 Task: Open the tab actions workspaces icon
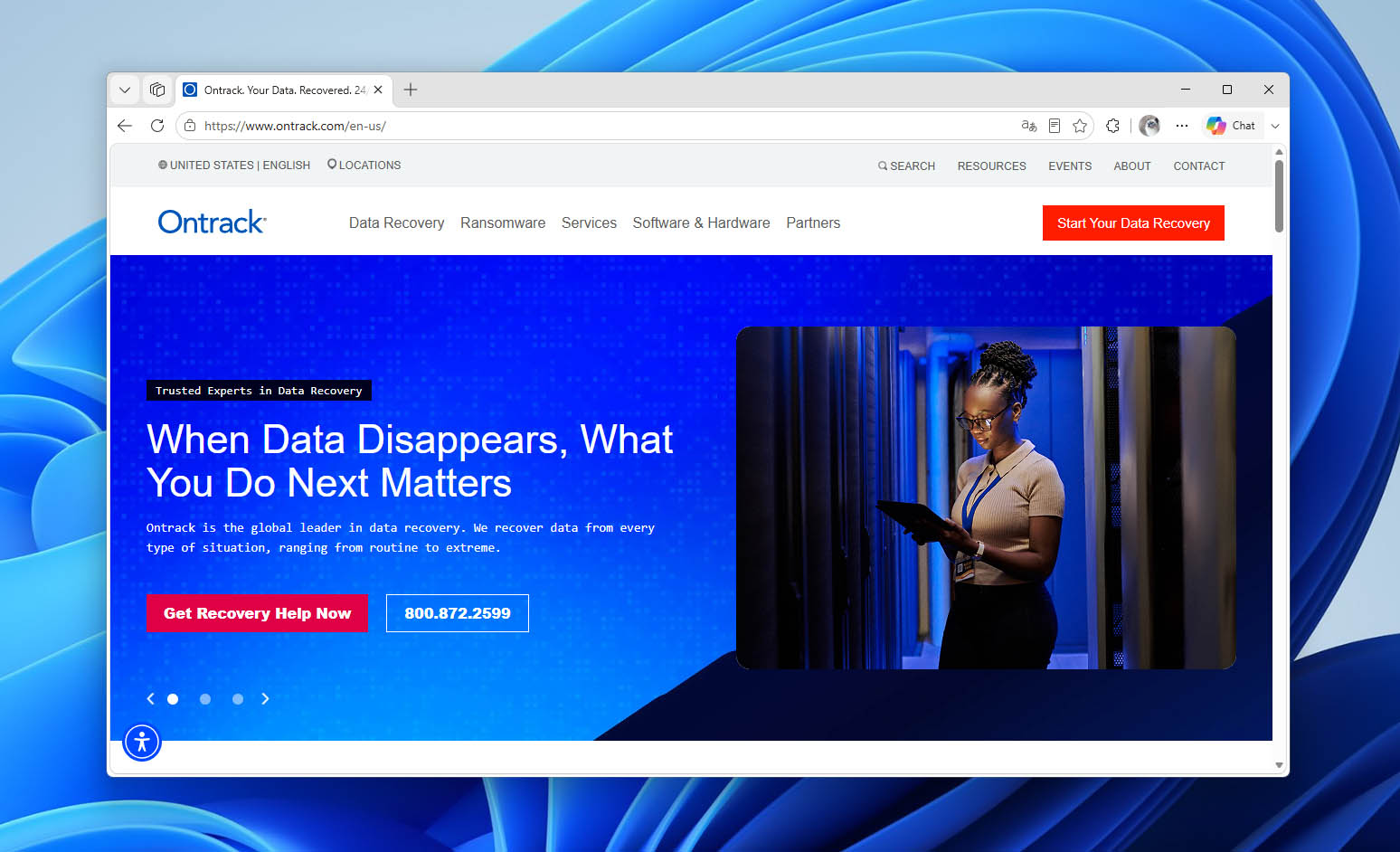[x=157, y=90]
